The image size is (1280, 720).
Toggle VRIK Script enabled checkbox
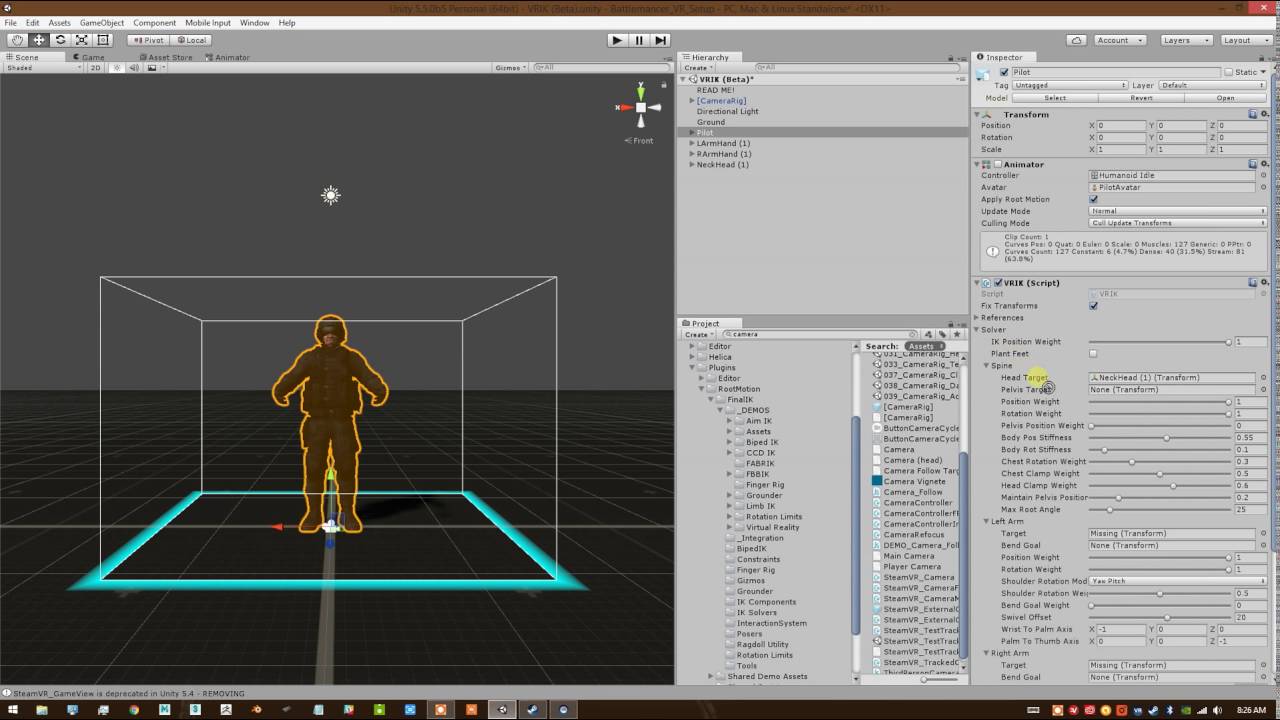[998, 283]
